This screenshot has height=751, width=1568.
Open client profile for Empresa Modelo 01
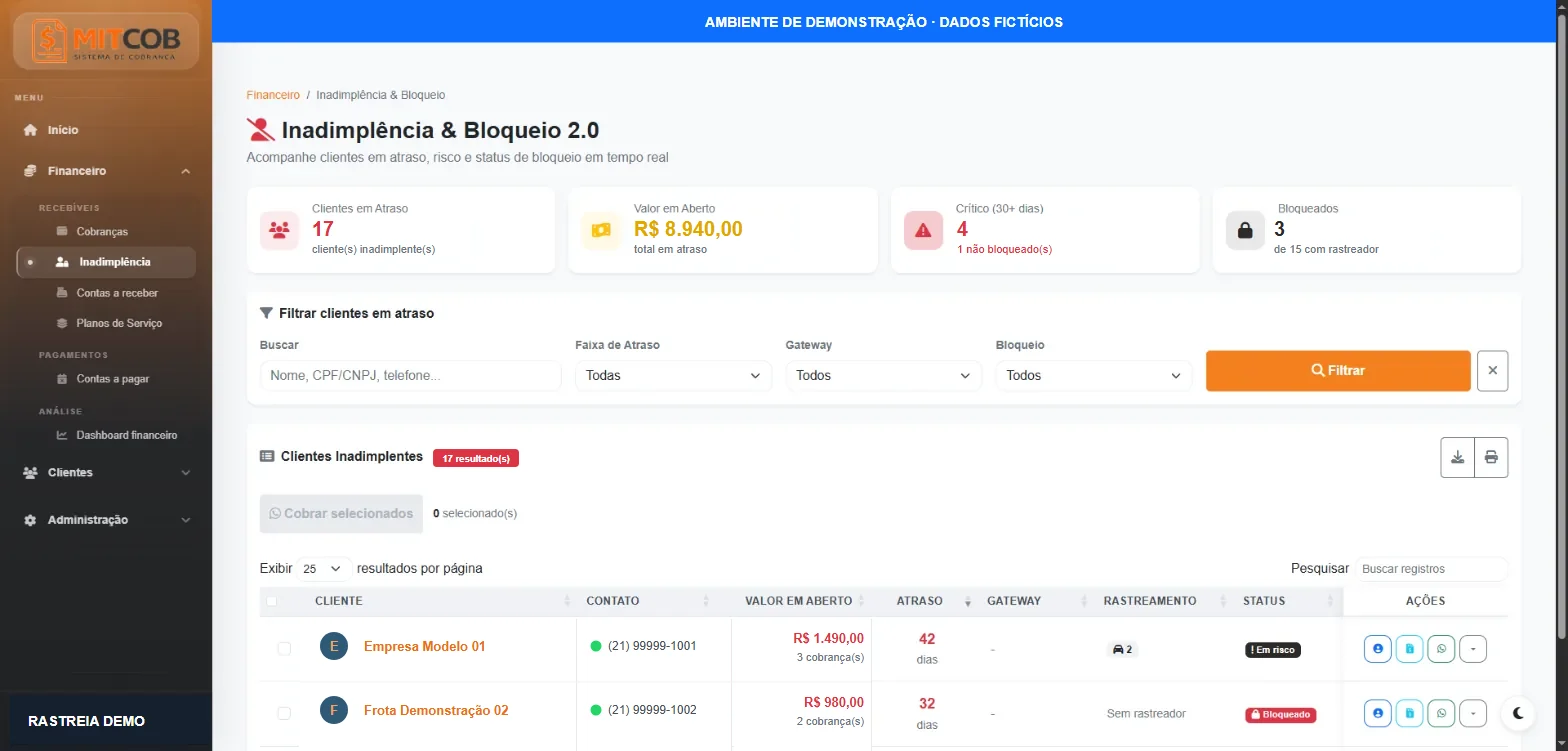[x=1377, y=649]
